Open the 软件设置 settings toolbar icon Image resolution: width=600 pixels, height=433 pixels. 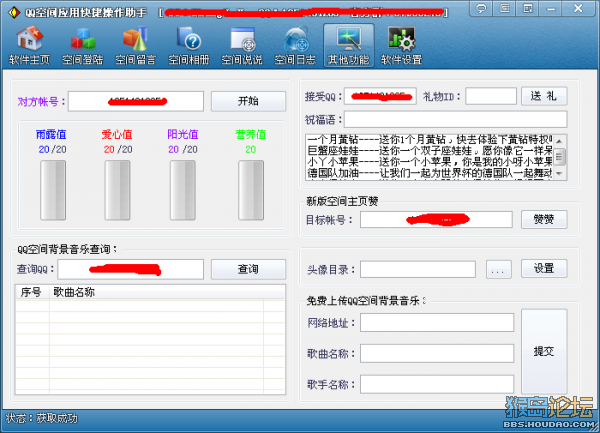point(401,46)
